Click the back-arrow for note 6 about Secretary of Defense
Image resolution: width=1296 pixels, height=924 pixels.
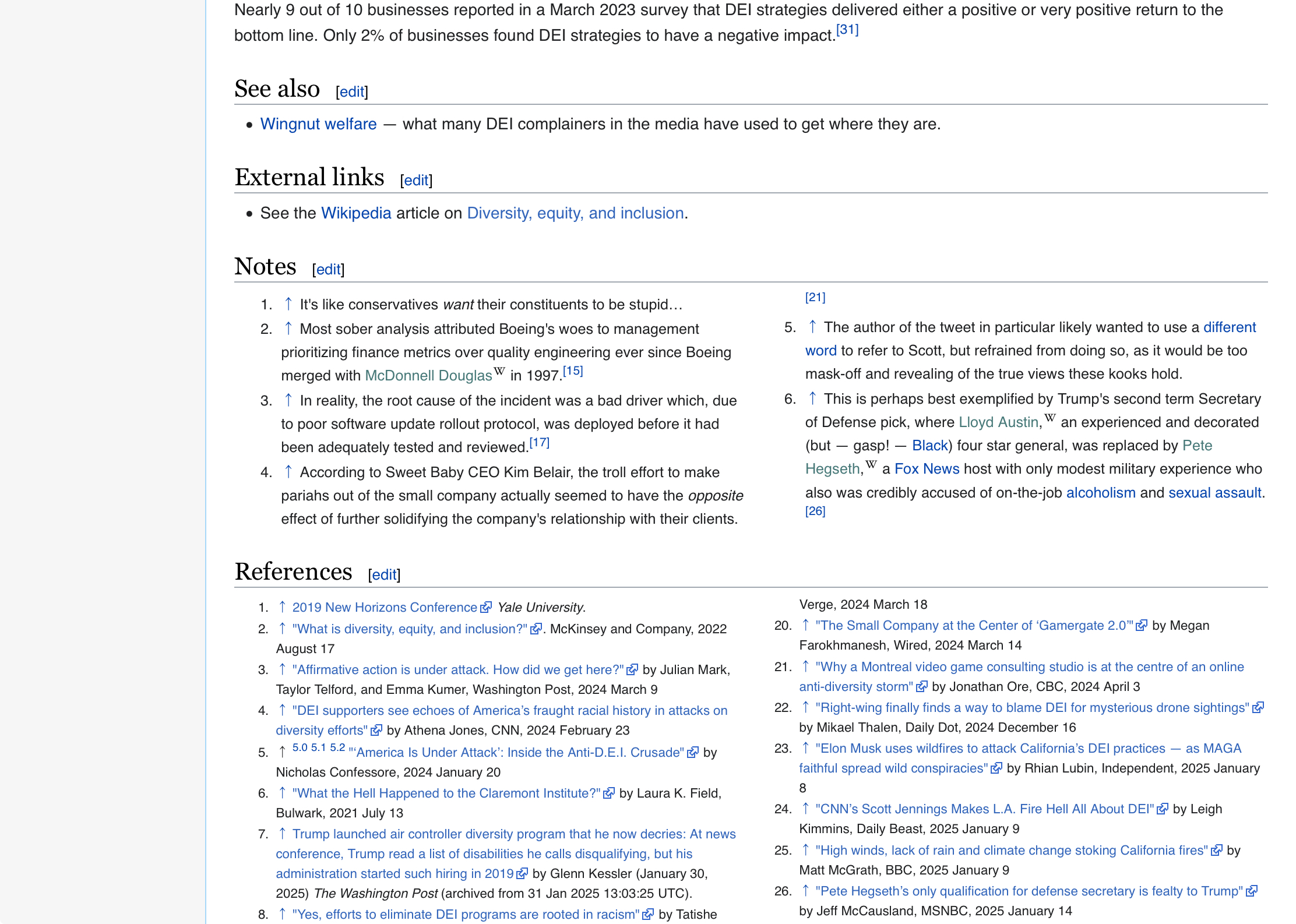point(812,398)
